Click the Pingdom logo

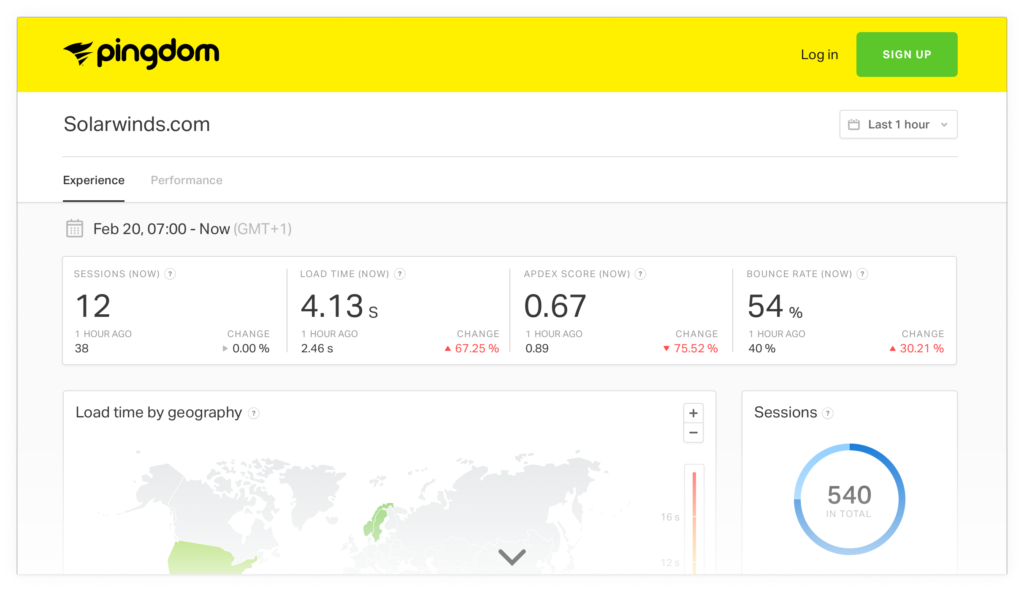pyautogui.click(x=140, y=54)
